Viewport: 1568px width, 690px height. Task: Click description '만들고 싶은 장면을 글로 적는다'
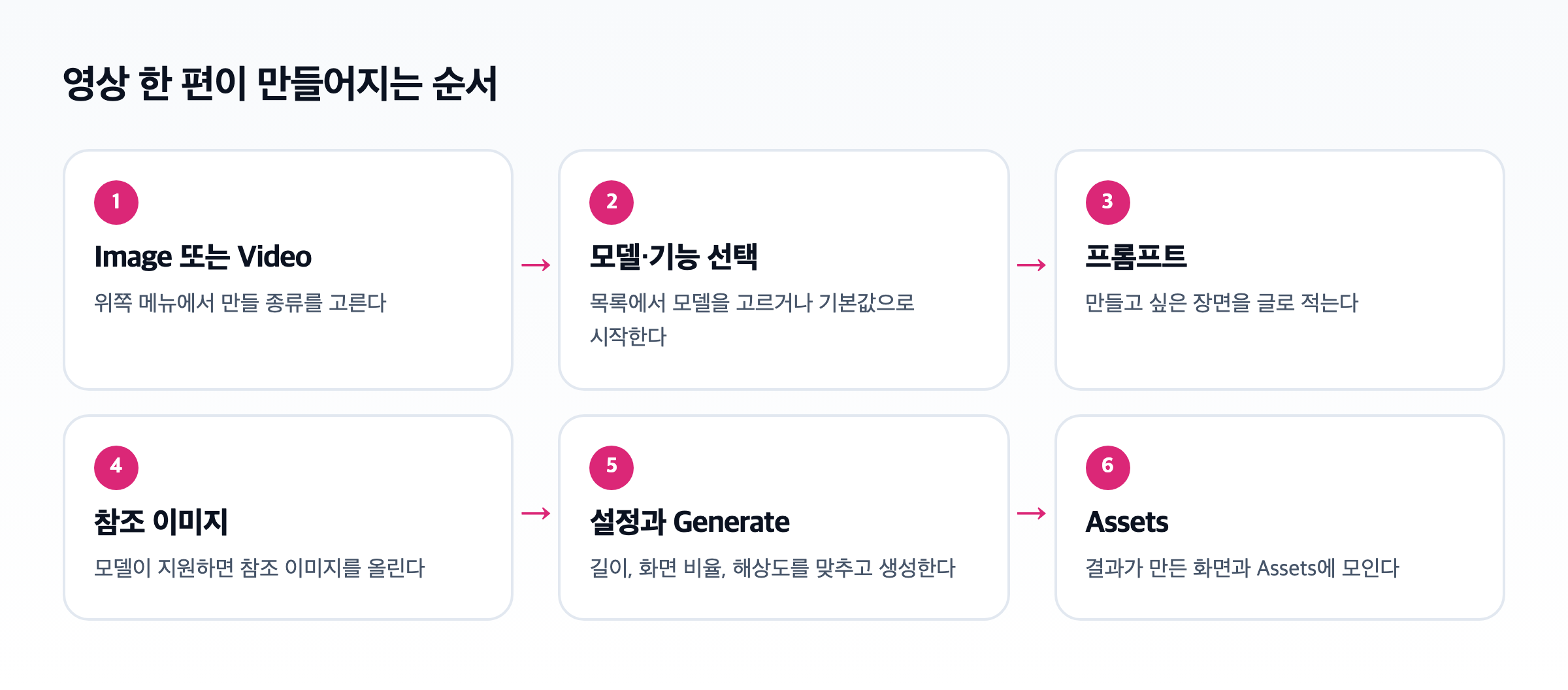[x=1222, y=303]
